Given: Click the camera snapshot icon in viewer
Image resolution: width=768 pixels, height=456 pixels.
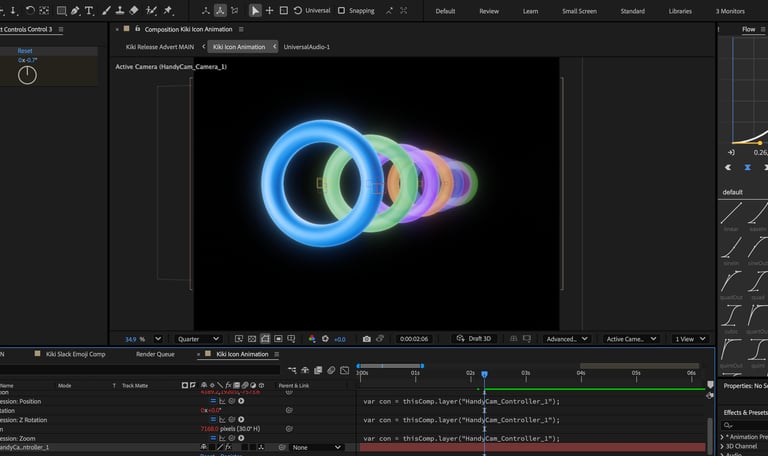Looking at the screenshot, I should pos(366,339).
